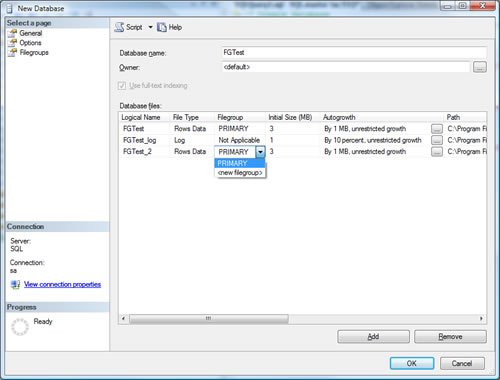Open the Filegroups page
The image size is (500, 380).
pyautogui.click(x=34, y=52)
